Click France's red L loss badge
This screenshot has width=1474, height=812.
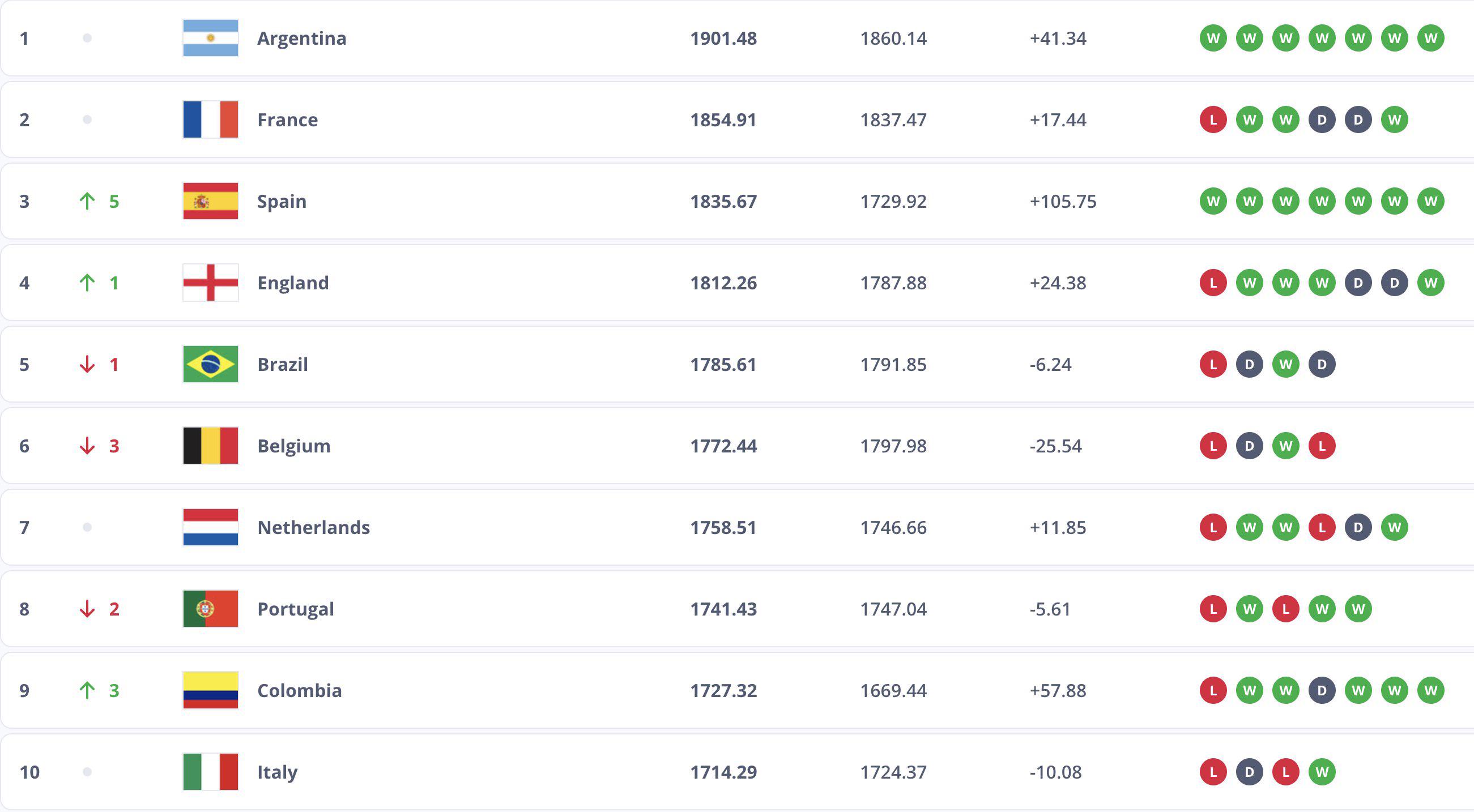(1213, 120)
